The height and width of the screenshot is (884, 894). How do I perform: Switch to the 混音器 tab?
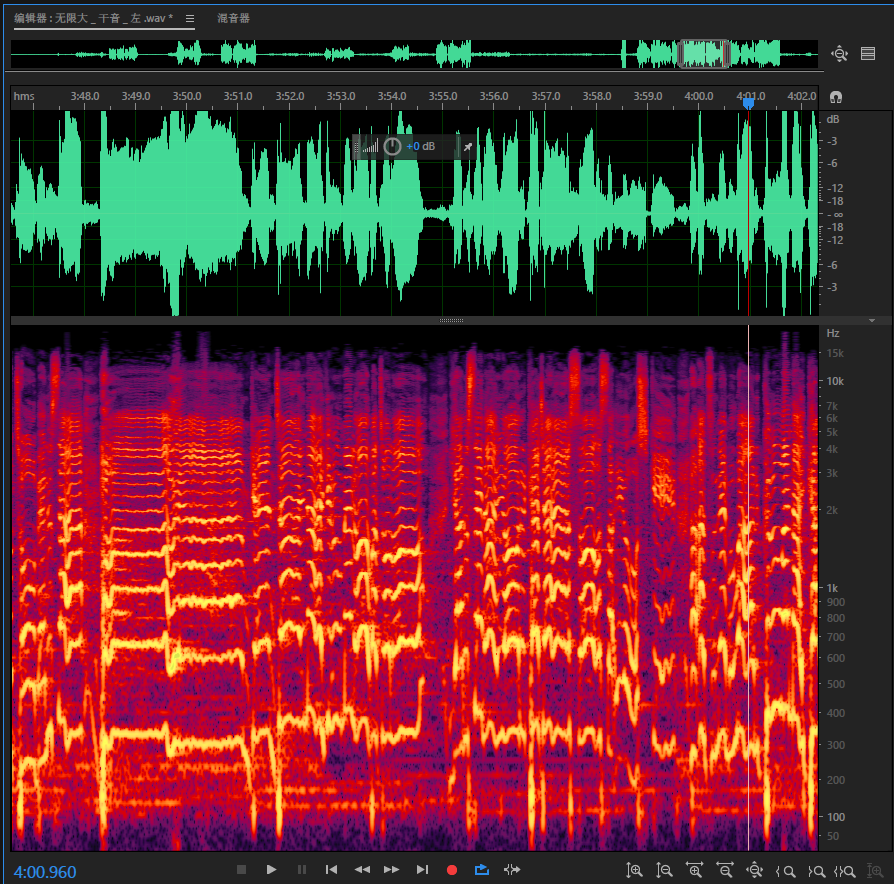pyautogui.click(x=233, y=18)
